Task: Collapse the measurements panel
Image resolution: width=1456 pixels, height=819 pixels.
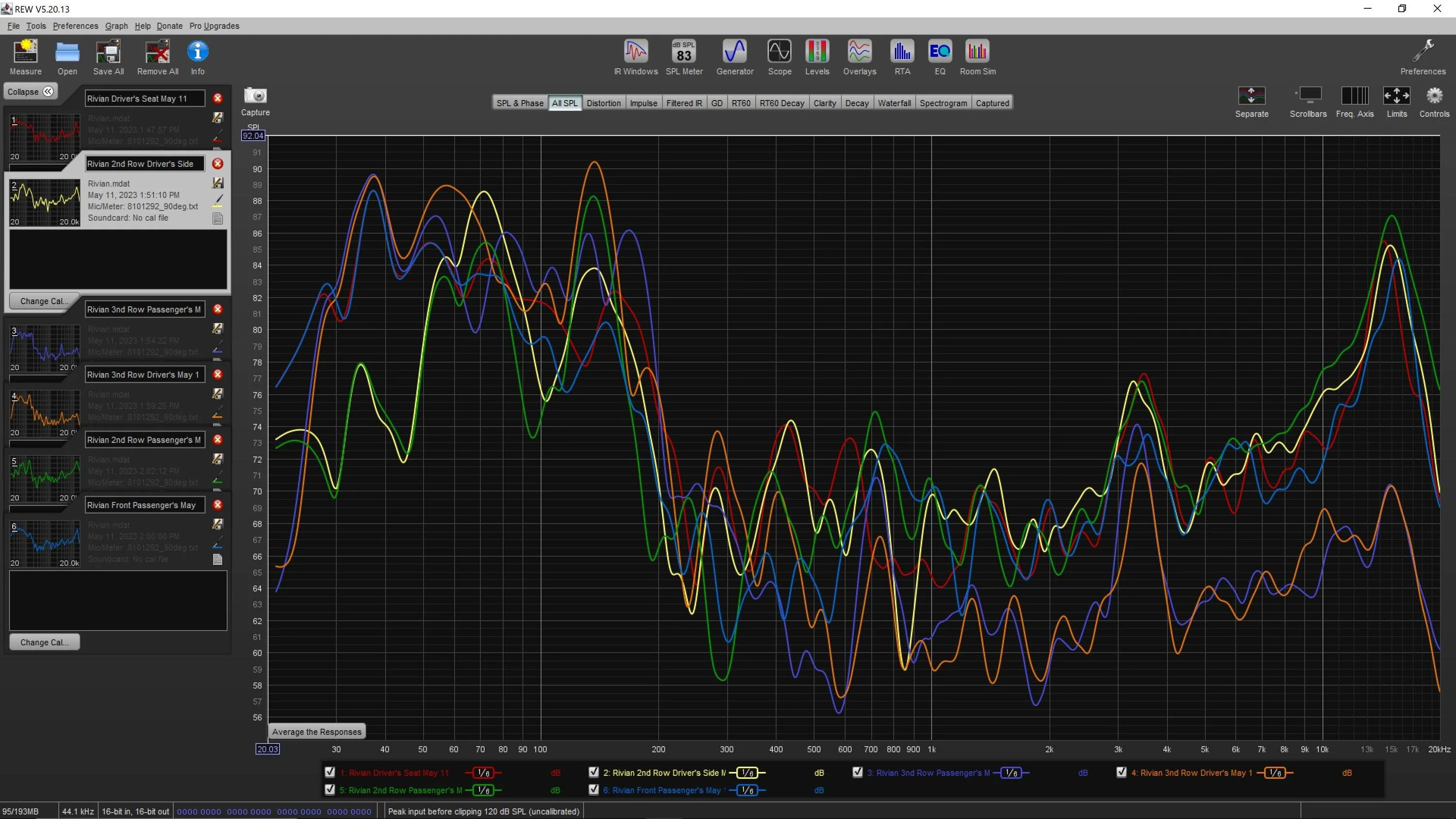Action: click(x=31, y=92)
